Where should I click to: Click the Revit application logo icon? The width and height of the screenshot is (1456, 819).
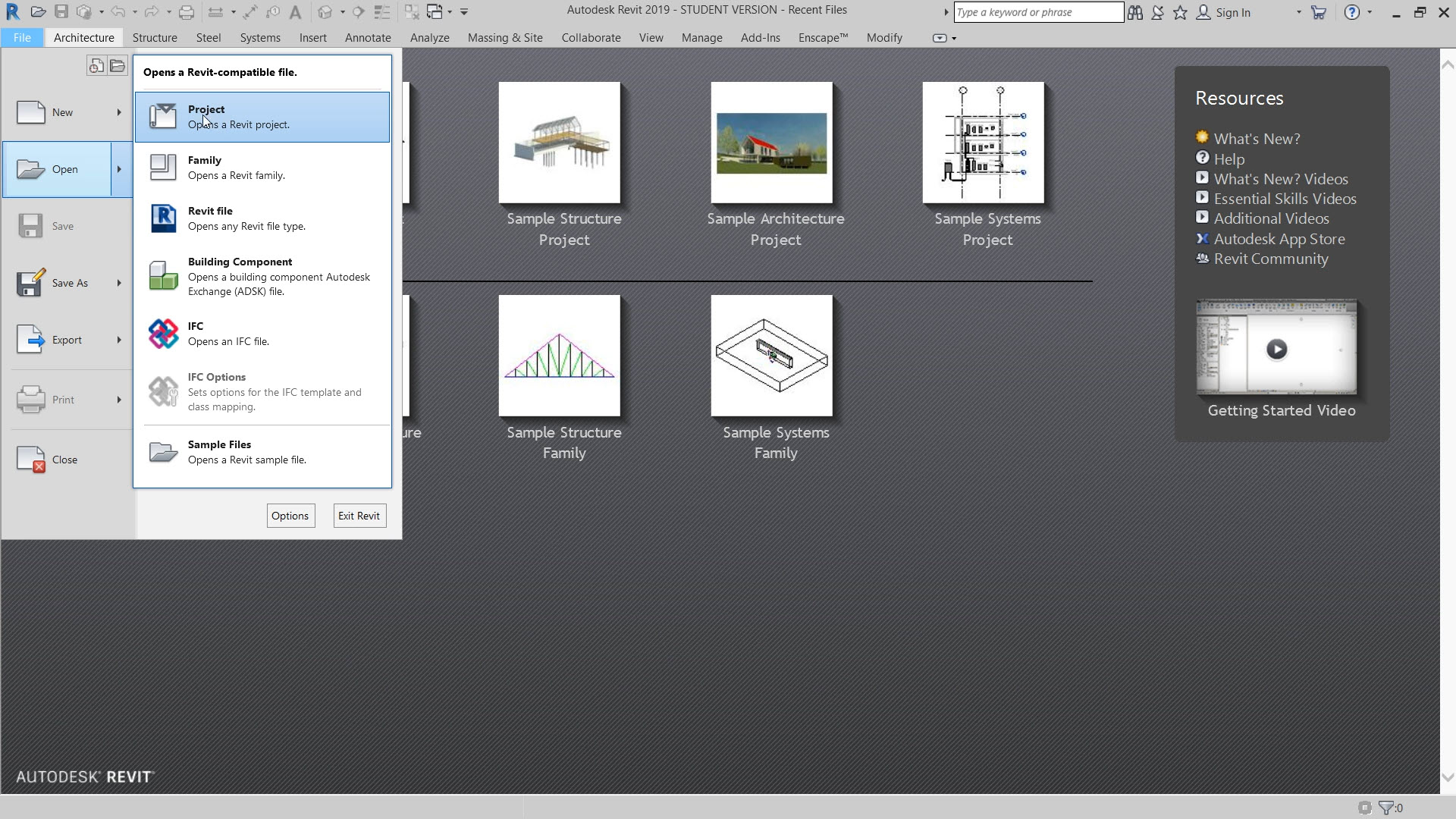(13, 12)
